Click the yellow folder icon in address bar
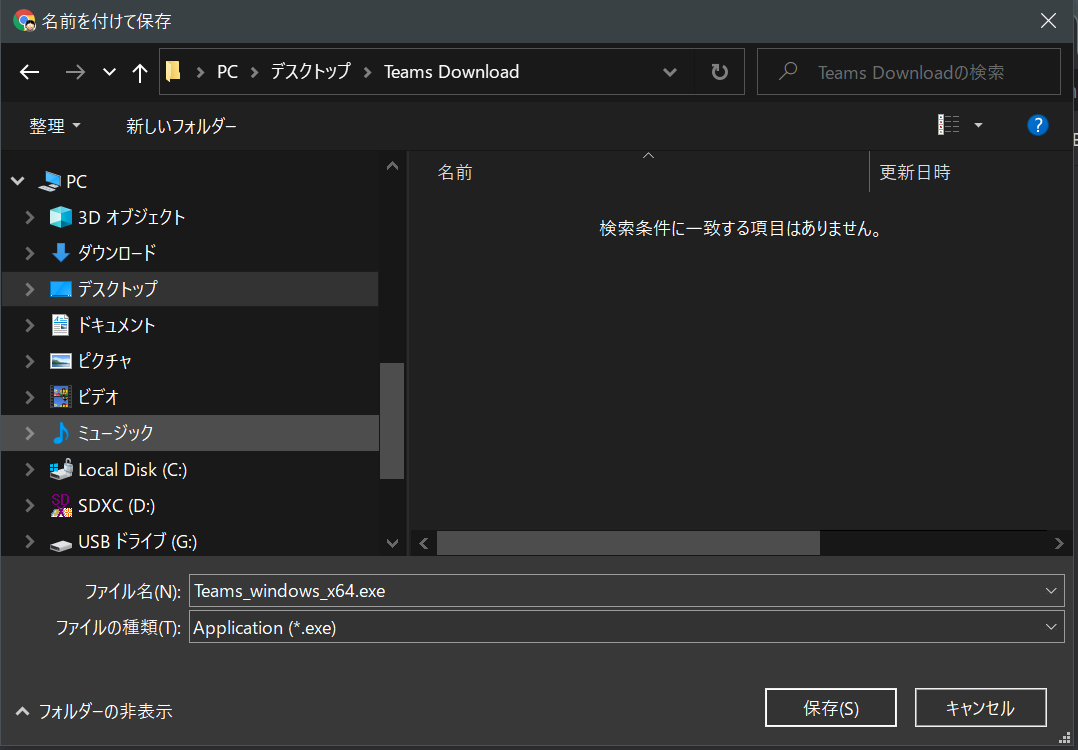 [173, 71]
